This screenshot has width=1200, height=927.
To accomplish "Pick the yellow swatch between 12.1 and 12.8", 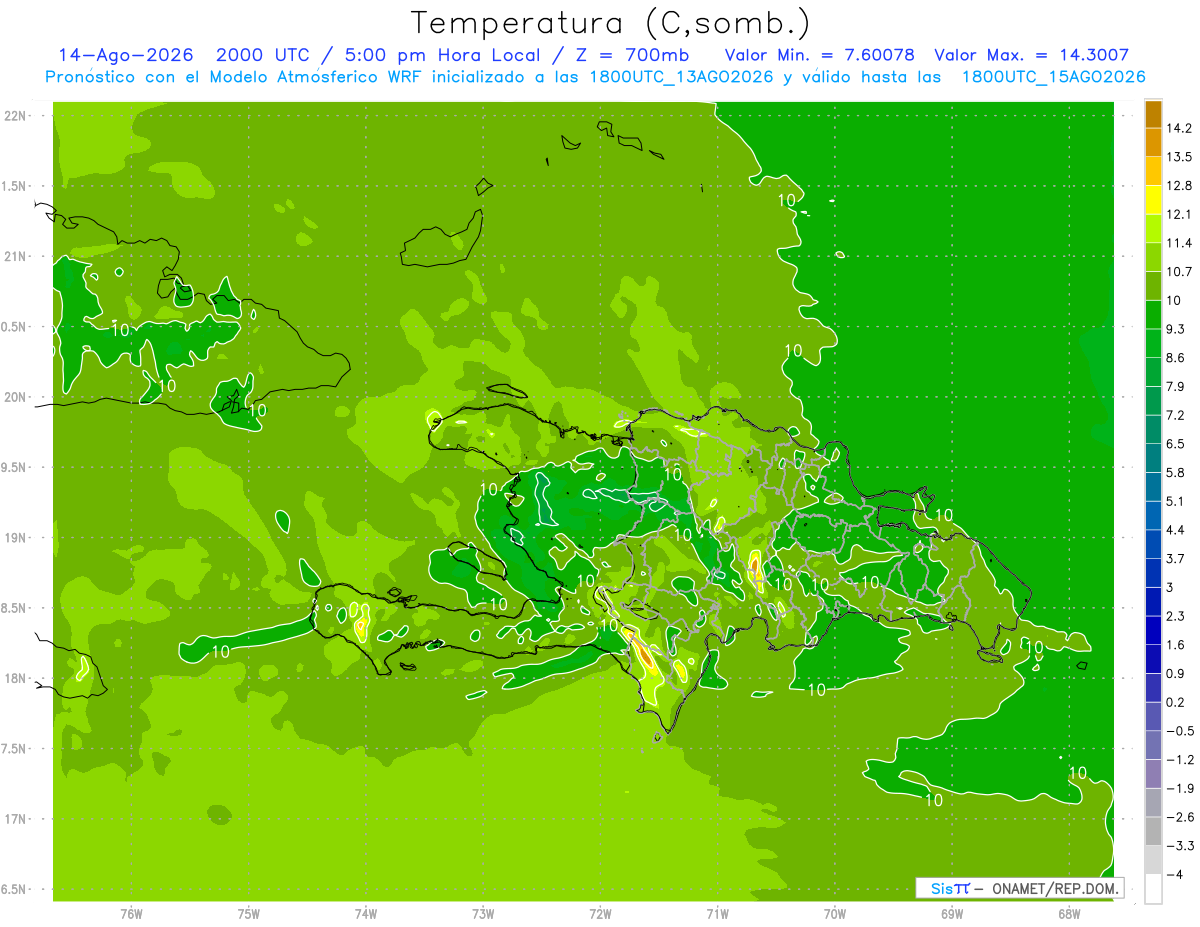I will point(1153,200).
